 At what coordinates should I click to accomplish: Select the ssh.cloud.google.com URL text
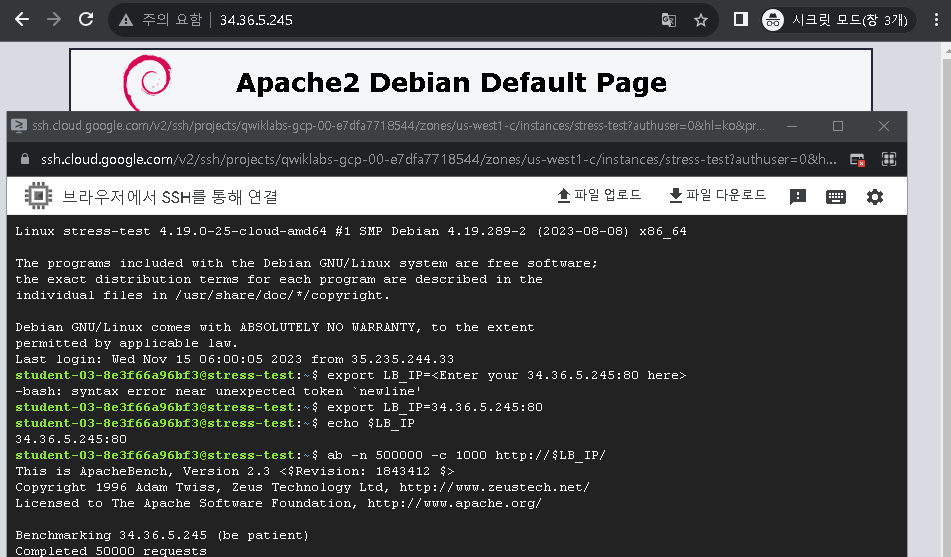pos(439,159)
